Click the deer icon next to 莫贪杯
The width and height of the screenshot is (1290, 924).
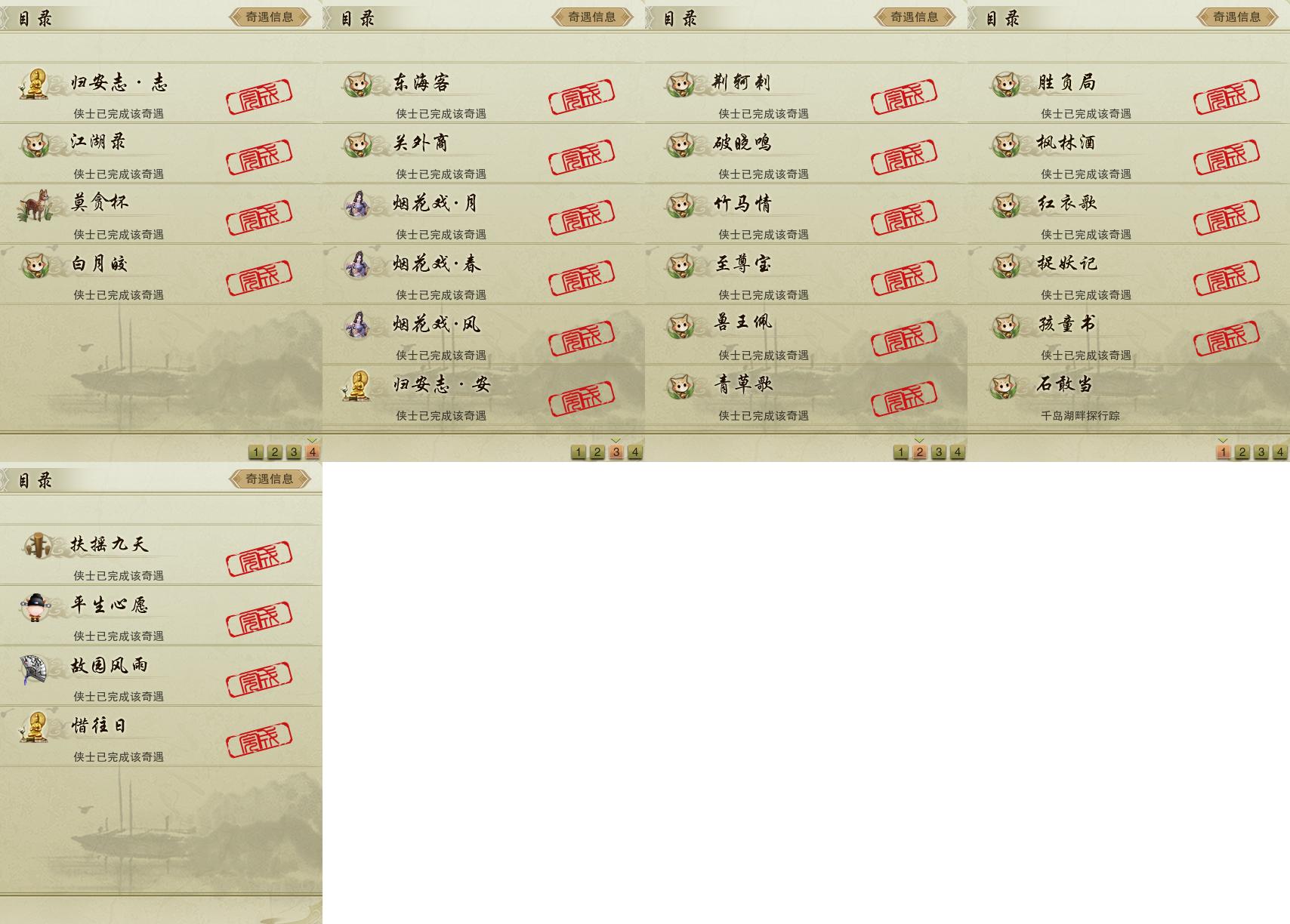pos(35,205)
